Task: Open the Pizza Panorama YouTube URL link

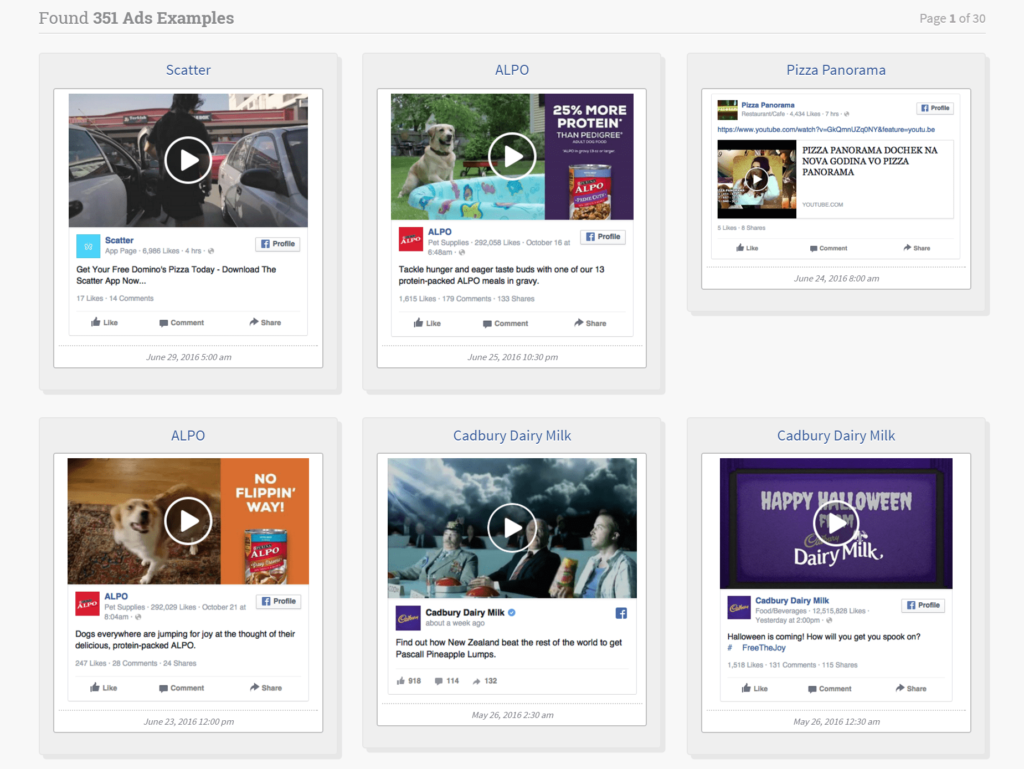Action: pos(826,129)
